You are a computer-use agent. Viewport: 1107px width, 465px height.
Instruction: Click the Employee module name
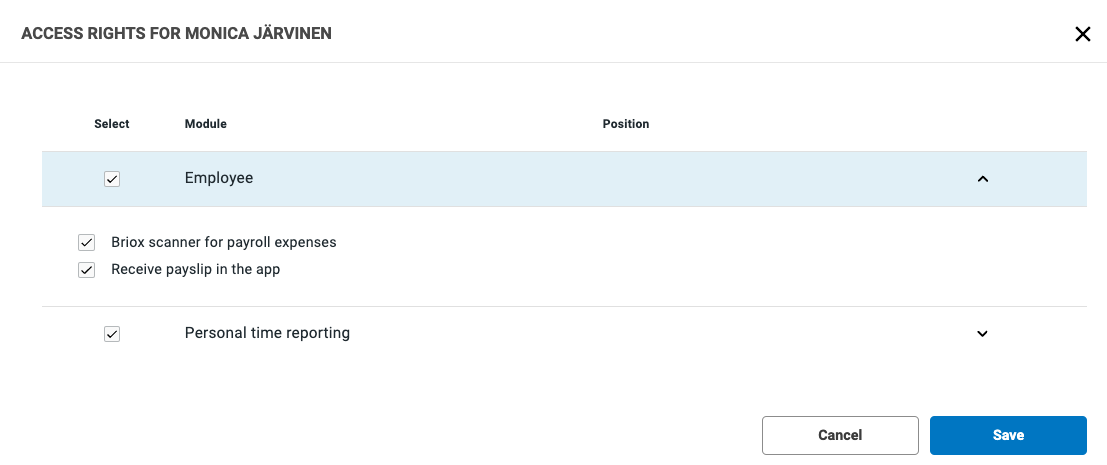point(219,178)
